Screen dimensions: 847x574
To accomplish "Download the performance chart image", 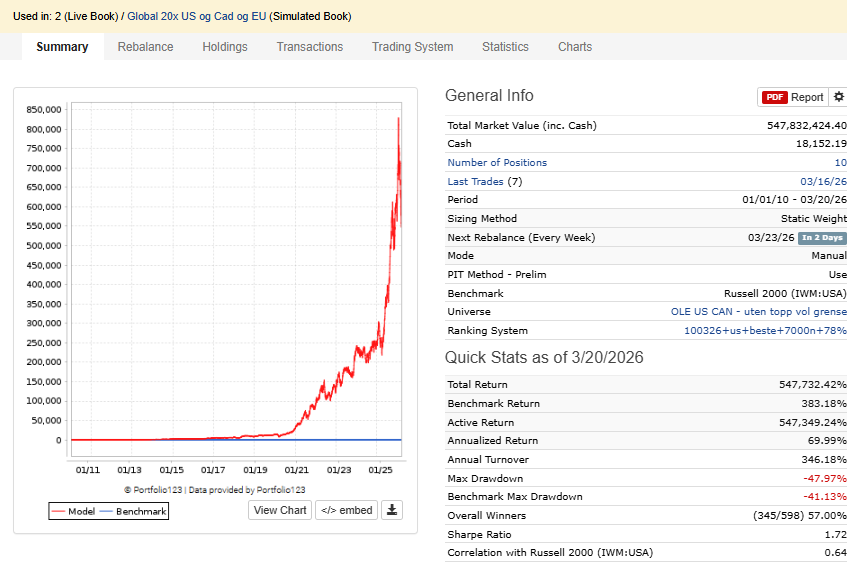I will (x=392, y=510).
